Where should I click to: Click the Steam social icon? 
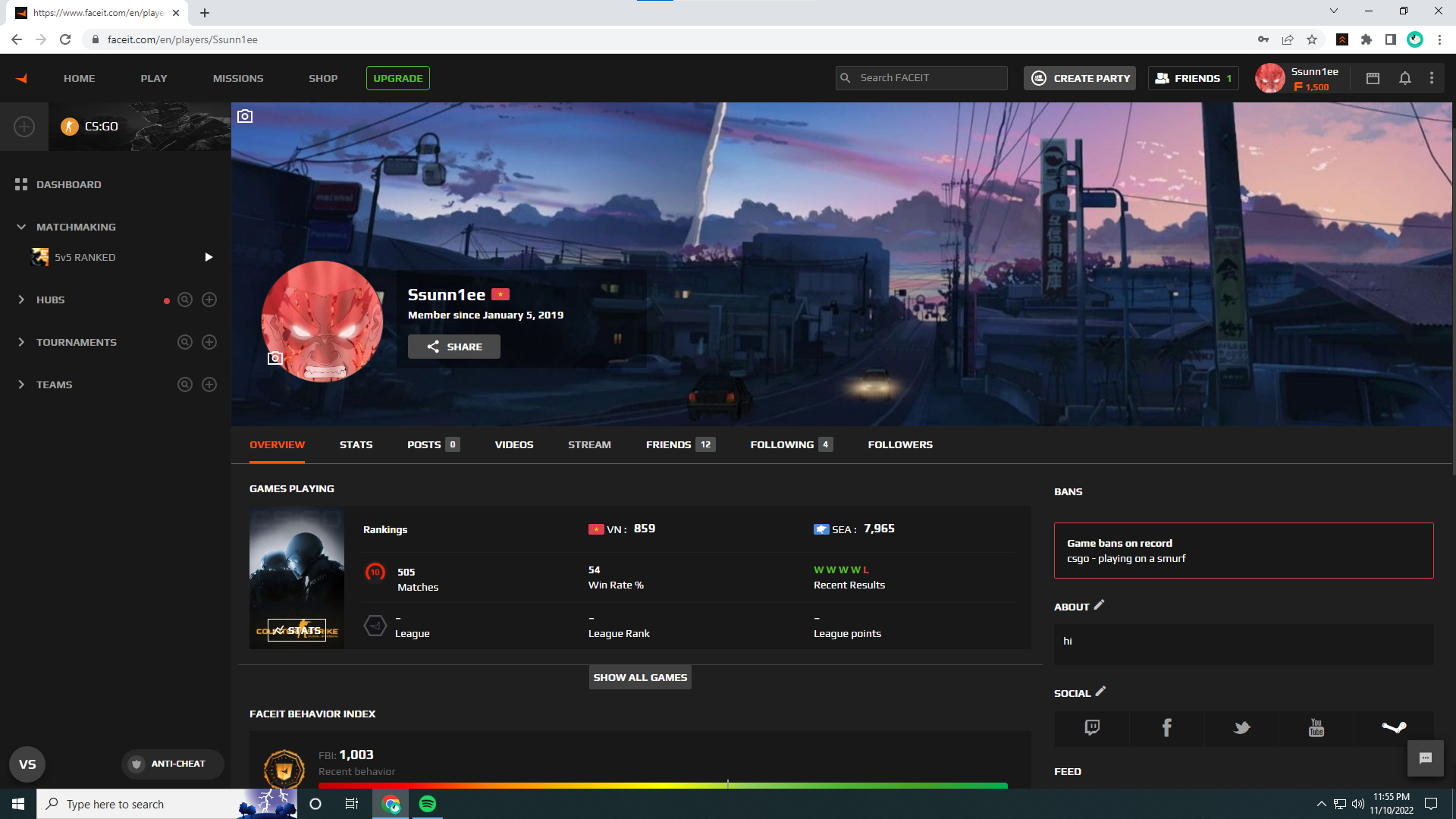(1394, 728)
